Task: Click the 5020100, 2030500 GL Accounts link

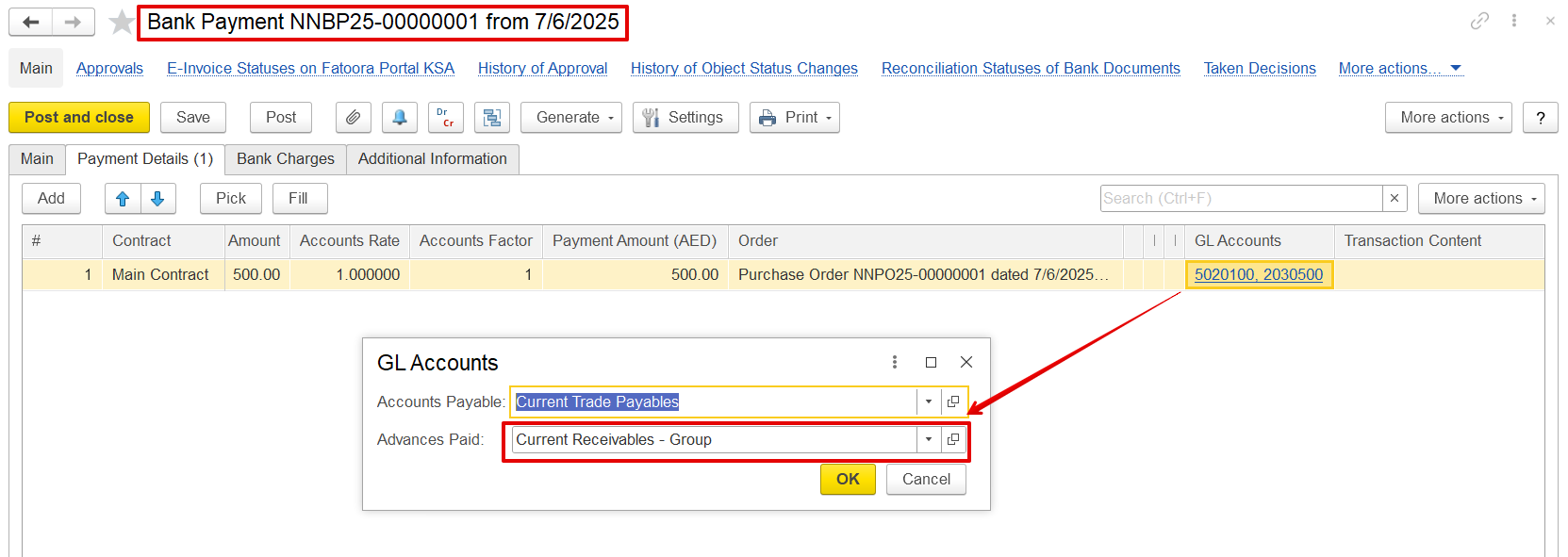Action: 1258,274
